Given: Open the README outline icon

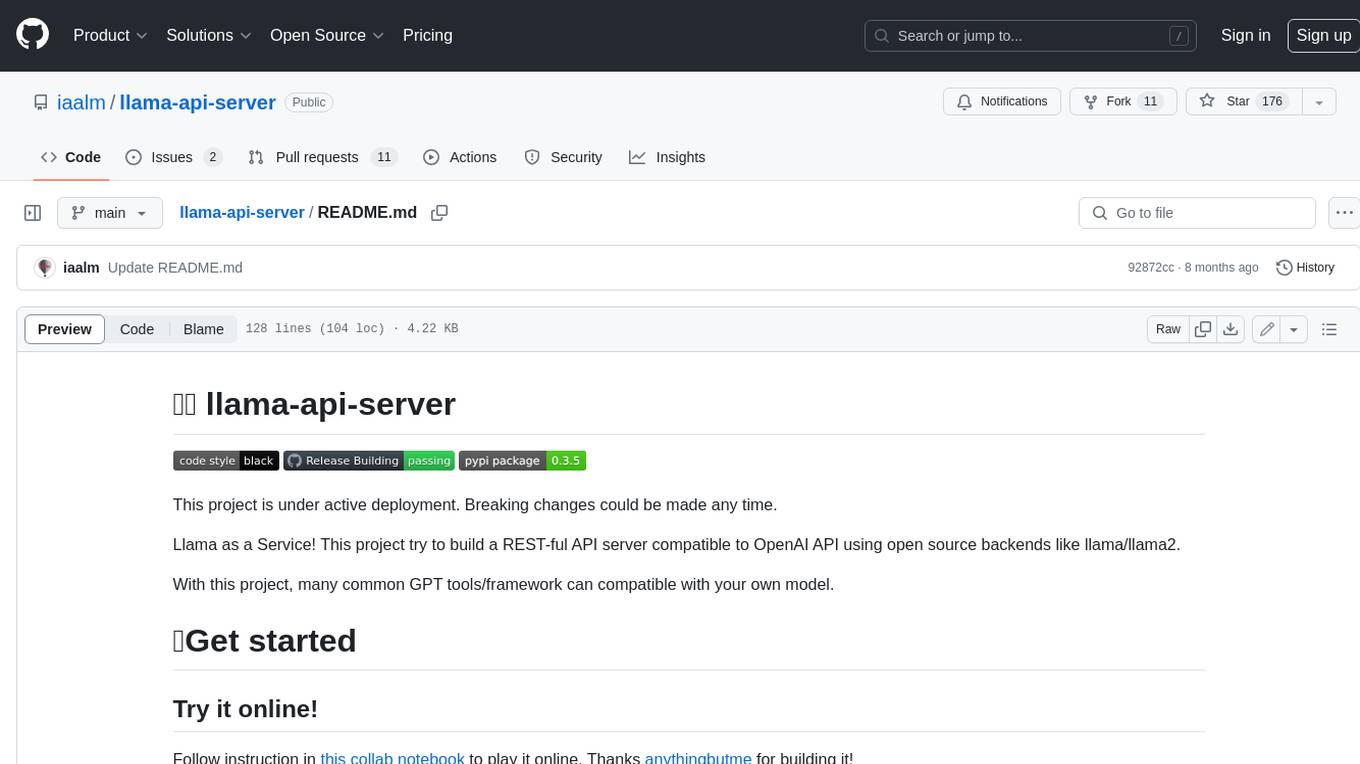Looking at the screenshot, I should click(1329, 329).
